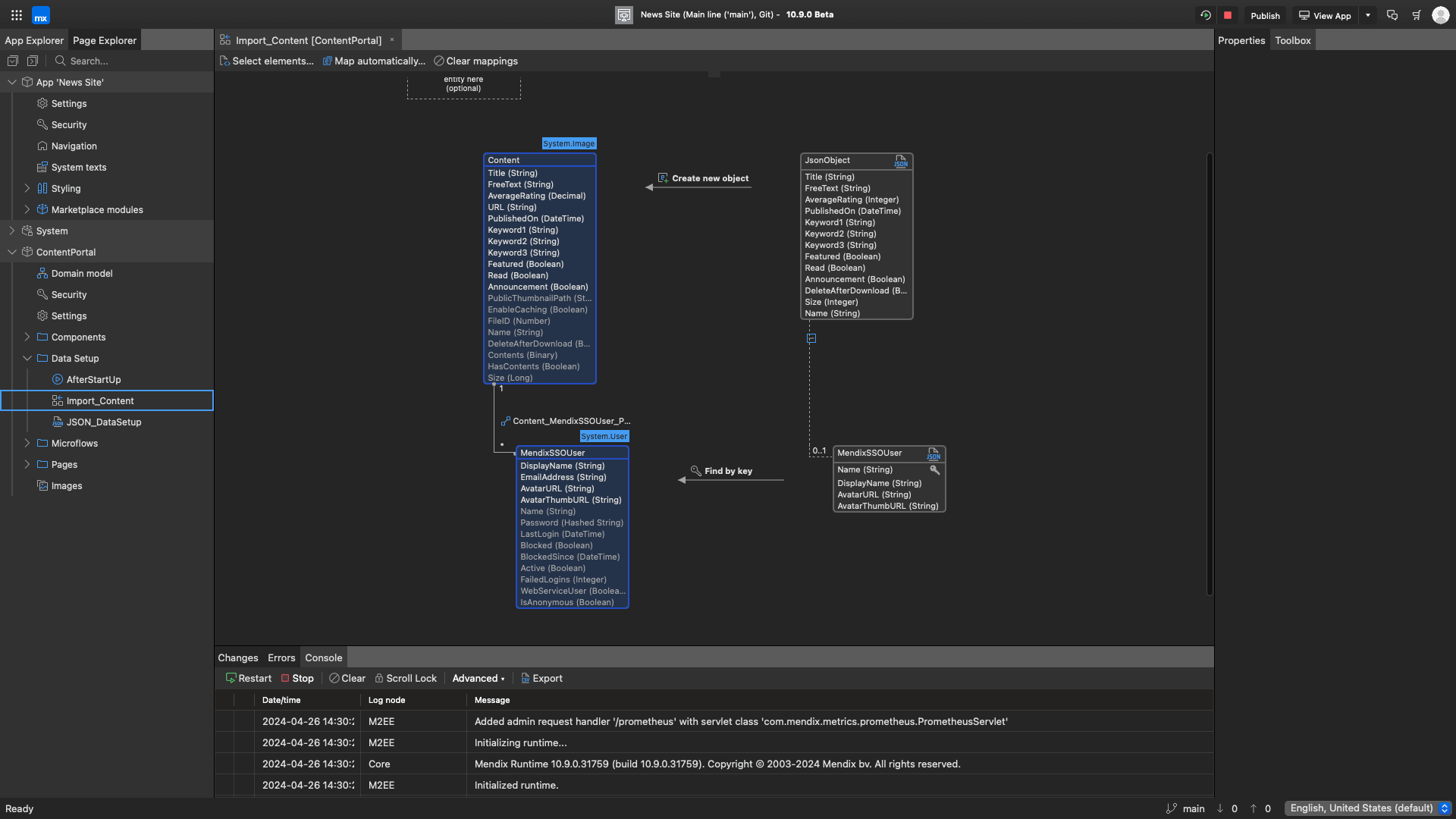The height and width of the screenshot is (819, 1456).
Task: Click Select elements... button
Action: point(266,61)
